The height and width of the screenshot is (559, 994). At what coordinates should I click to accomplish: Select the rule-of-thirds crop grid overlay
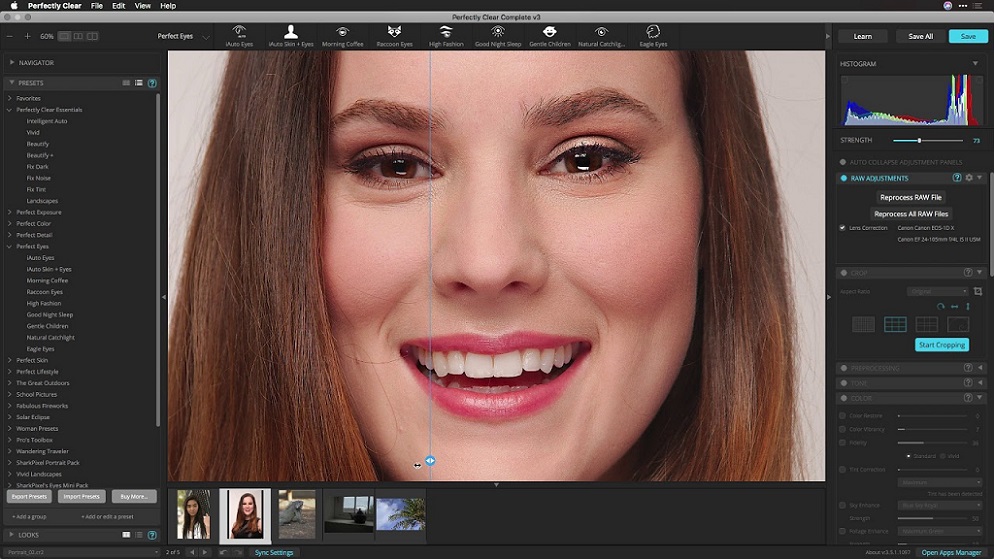pos(895,324)
